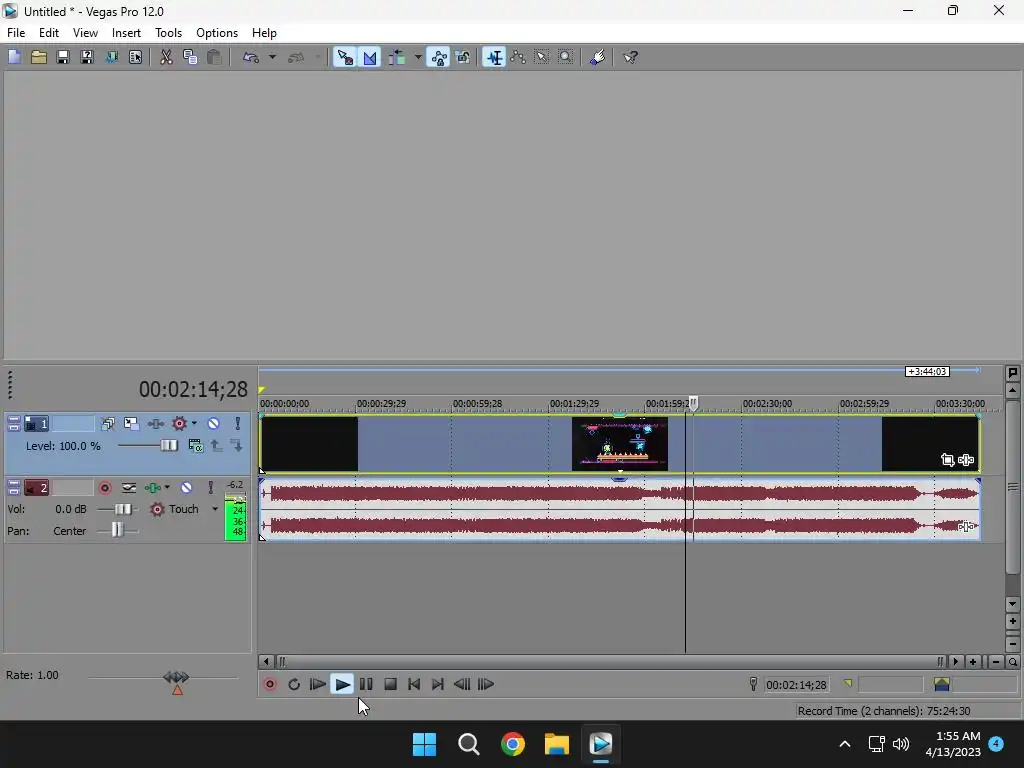Open the Help menu
The width and height of the screenshot is (1024, 768).
click(x=264, y=33)
